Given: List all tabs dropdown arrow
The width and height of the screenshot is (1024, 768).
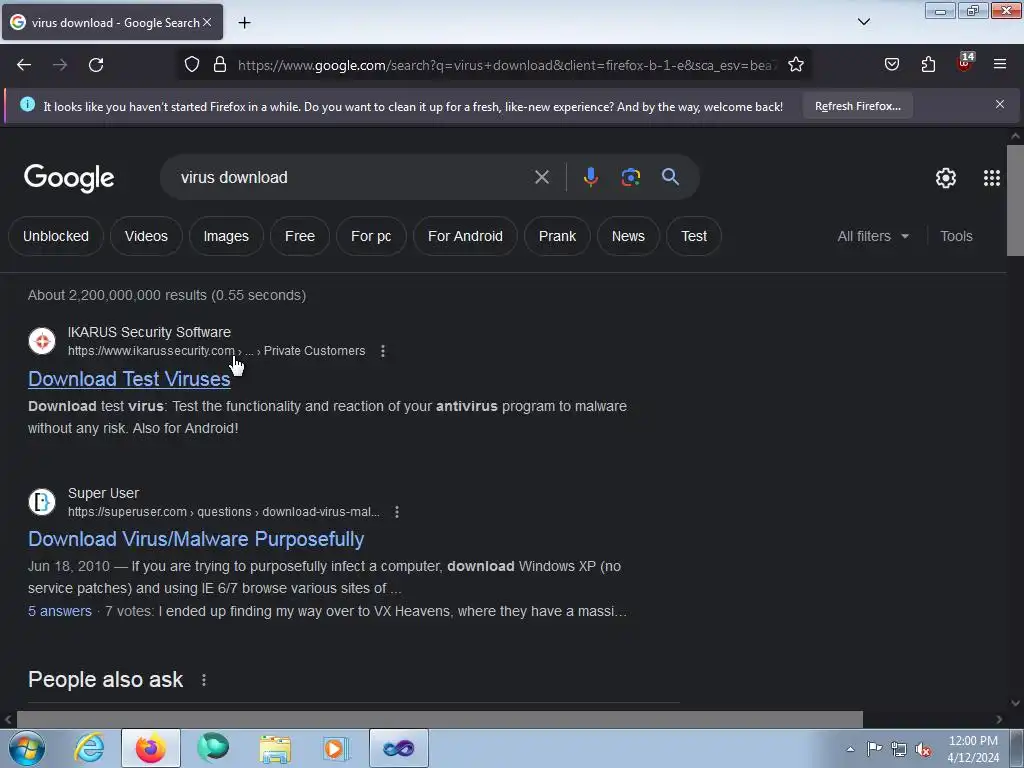Looking at the screenshot, I should tap(863, 22).
